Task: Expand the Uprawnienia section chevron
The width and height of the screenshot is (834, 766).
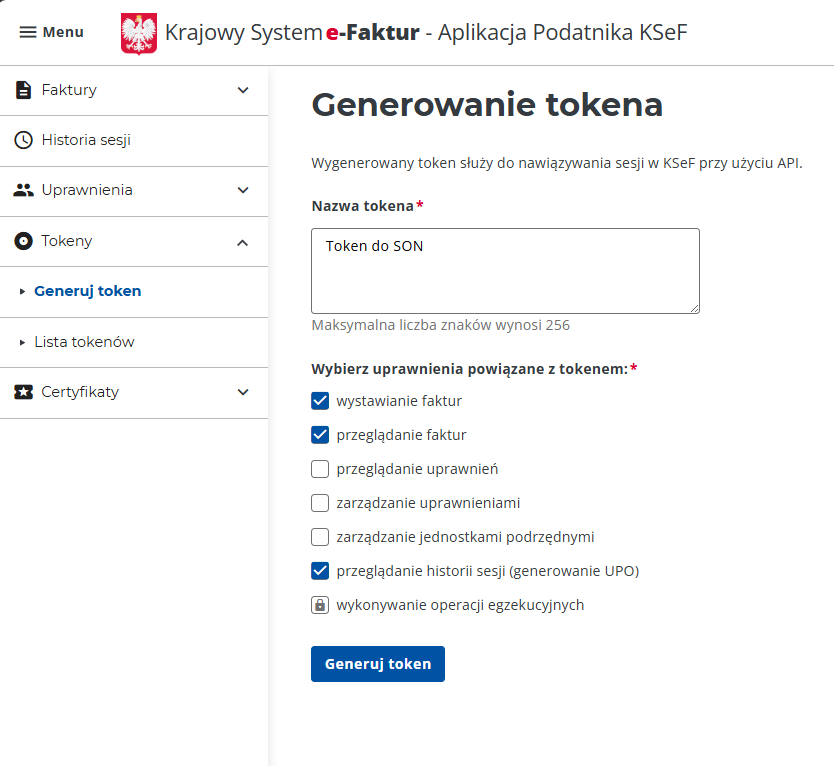Action: click(243, 190)
